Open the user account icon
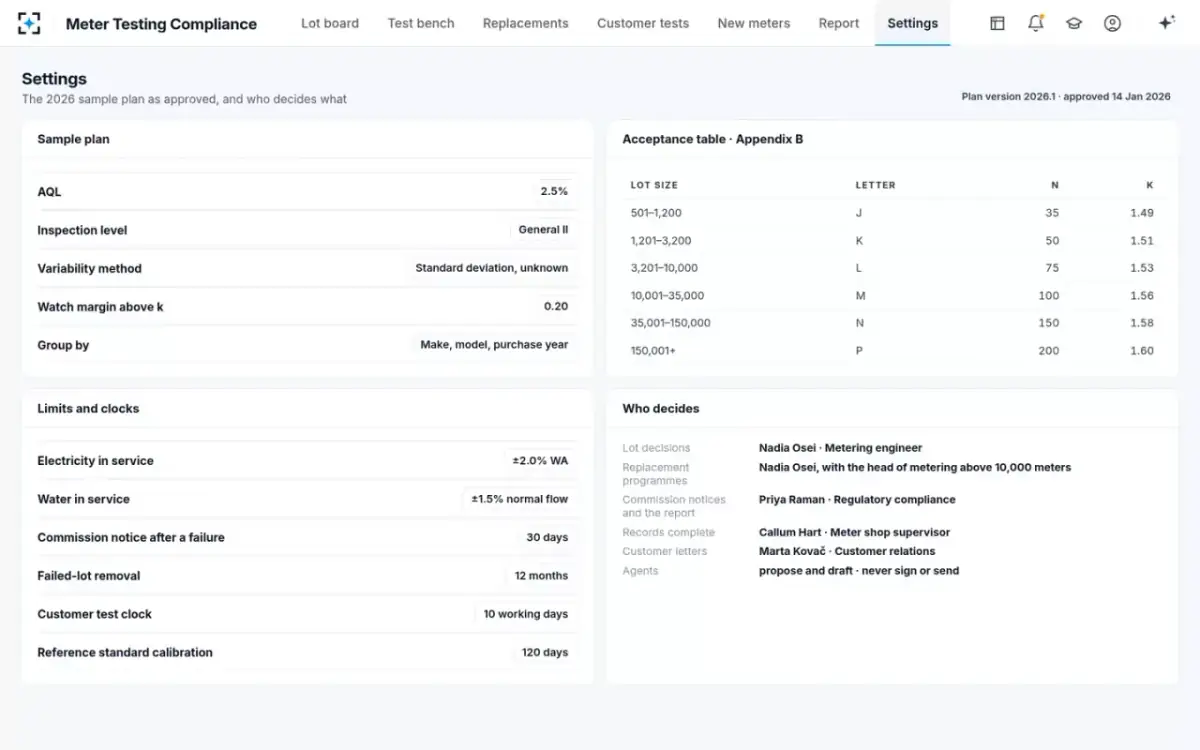The height and width of the screenshot is (750, 1200). (1112, 23)
